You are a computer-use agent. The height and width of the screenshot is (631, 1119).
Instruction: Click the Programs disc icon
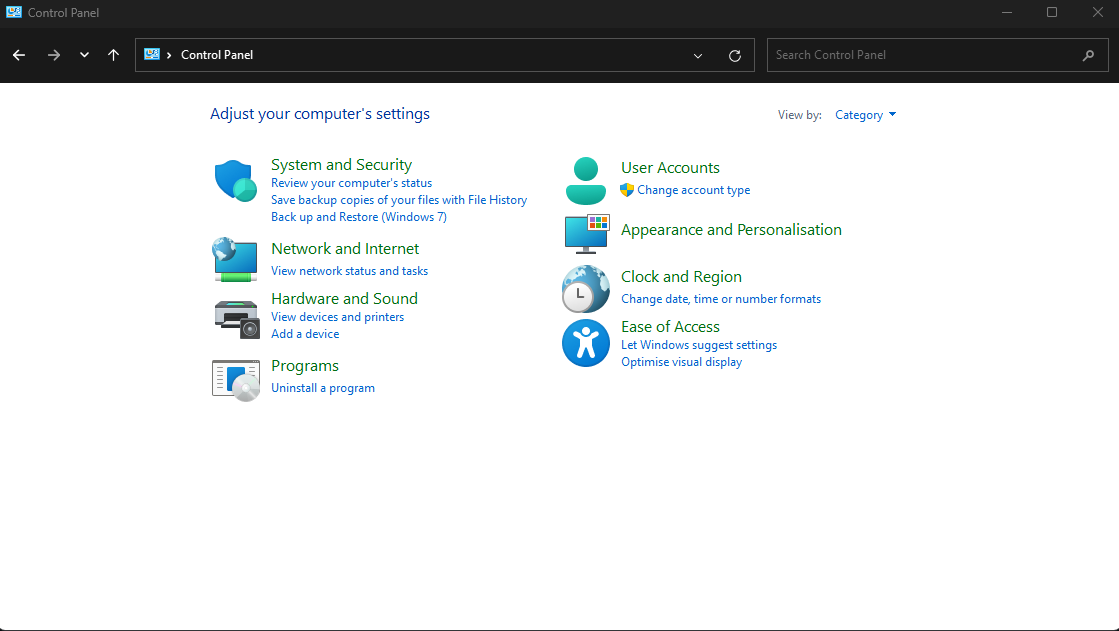pos(236,380)
